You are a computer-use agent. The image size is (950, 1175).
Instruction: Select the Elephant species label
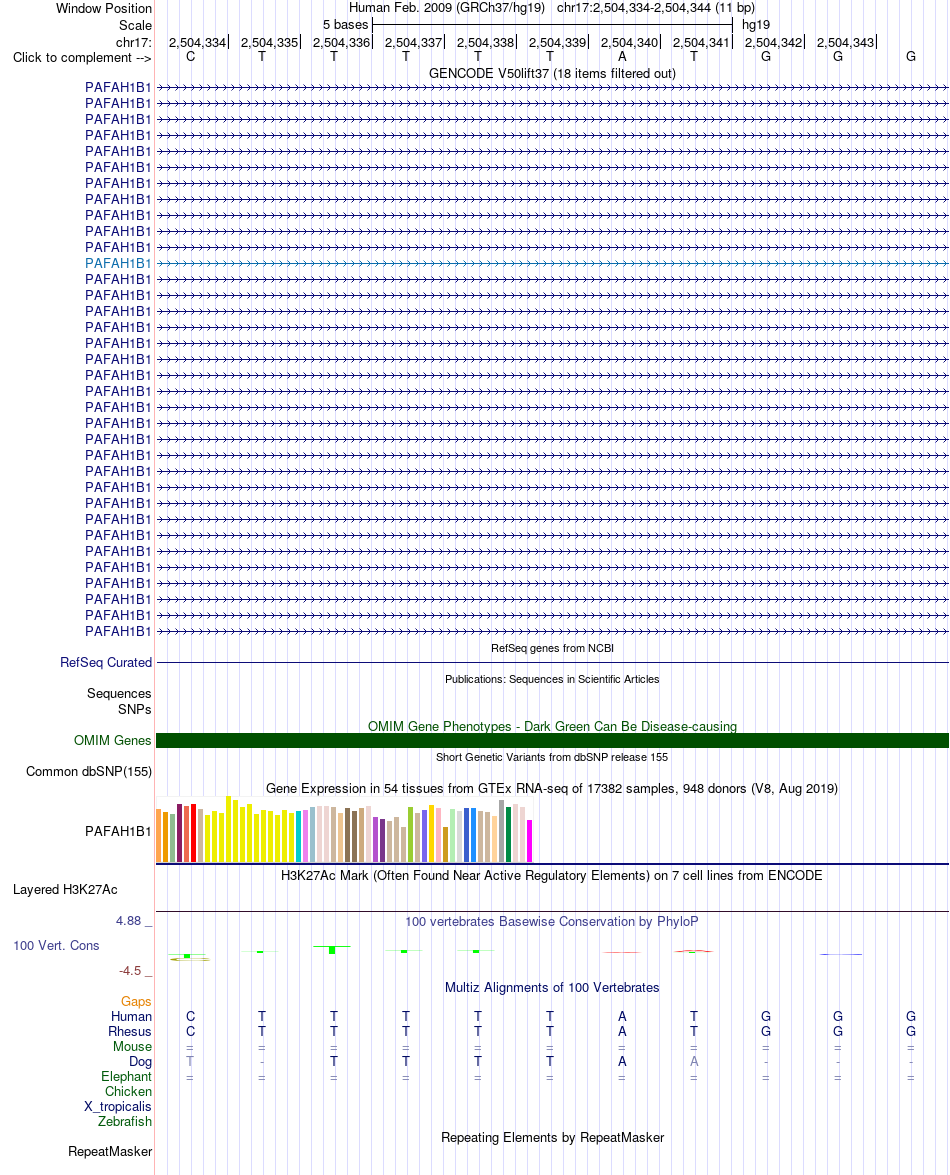click(127, 1076)
